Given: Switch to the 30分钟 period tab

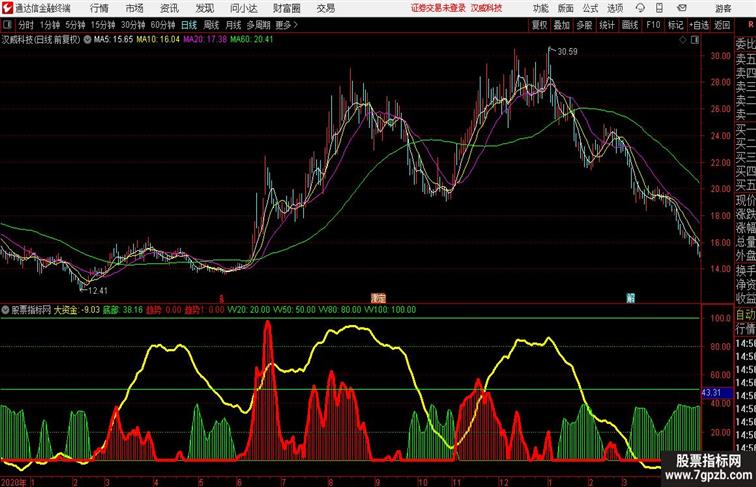Looking at the screenshot, I should [133, 25].
